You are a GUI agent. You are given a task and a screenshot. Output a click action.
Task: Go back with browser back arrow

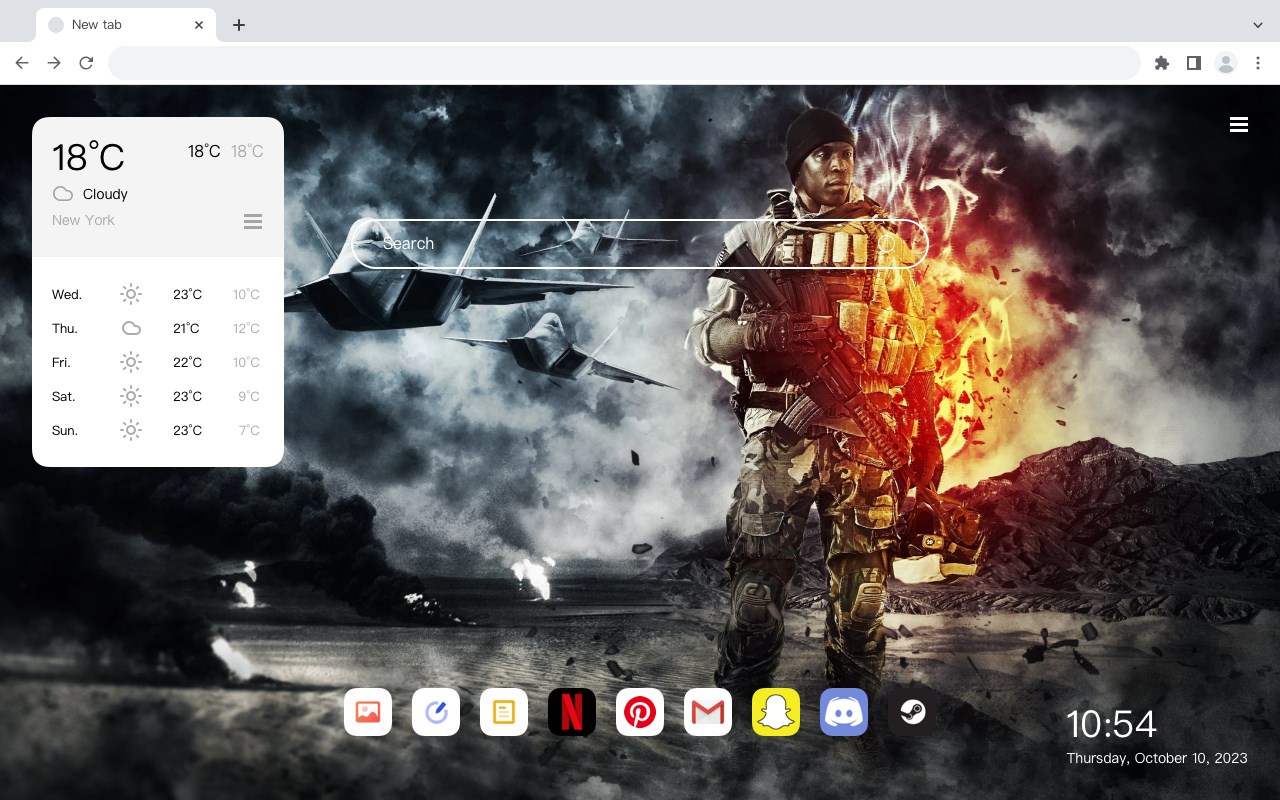click(22, 63)
